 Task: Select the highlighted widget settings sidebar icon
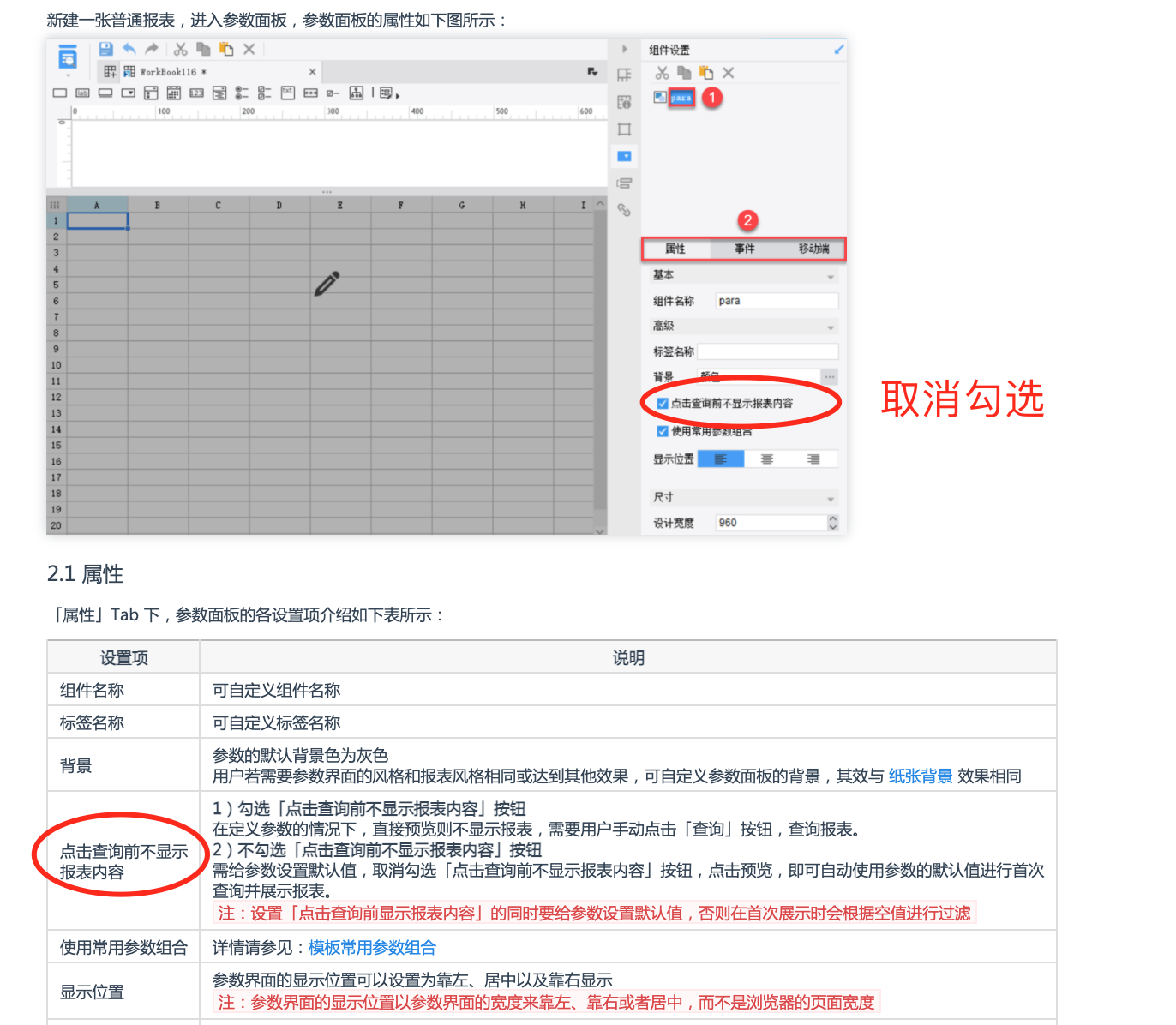pos(624,156)
